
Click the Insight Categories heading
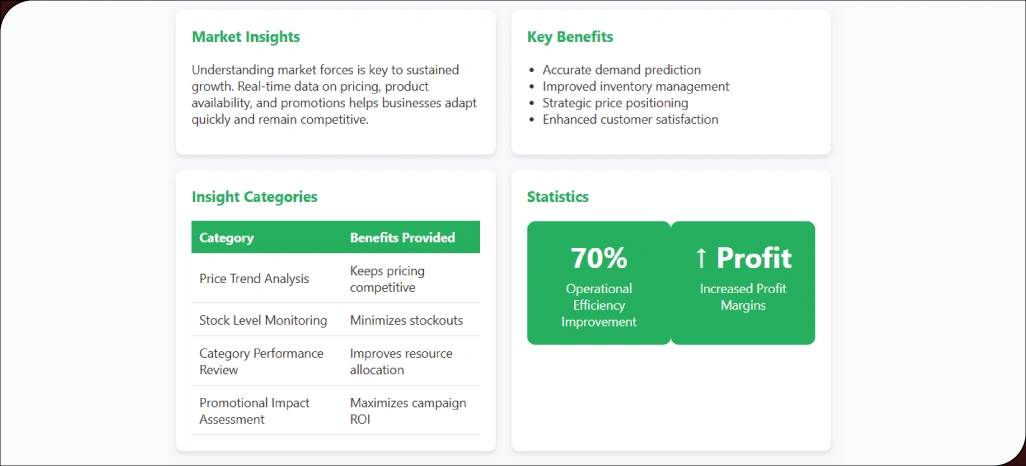tap(254, 197)
